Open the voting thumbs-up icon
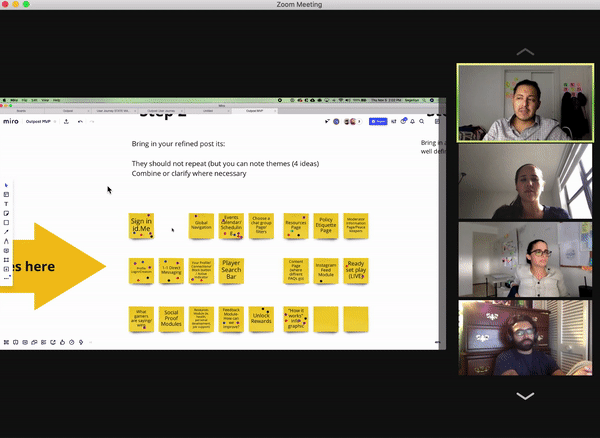The width and height of the screenshot is (600, 438). coord(62,342)
